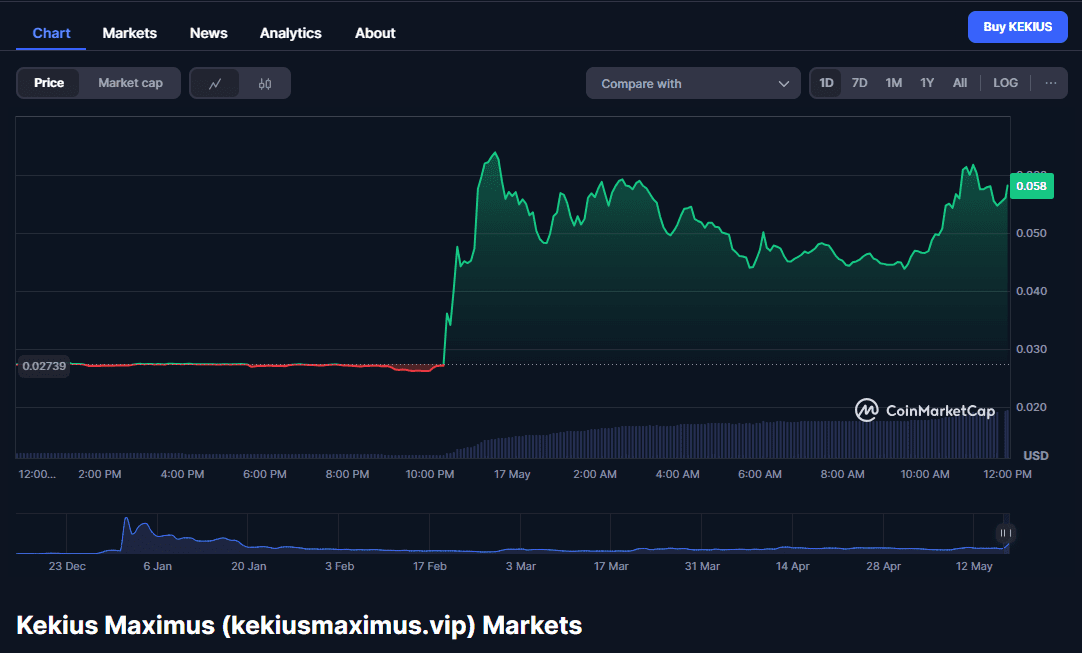Click the Buy KEKIUS button
This screenshot has height=653, width=1082.
coord(1017,27)
